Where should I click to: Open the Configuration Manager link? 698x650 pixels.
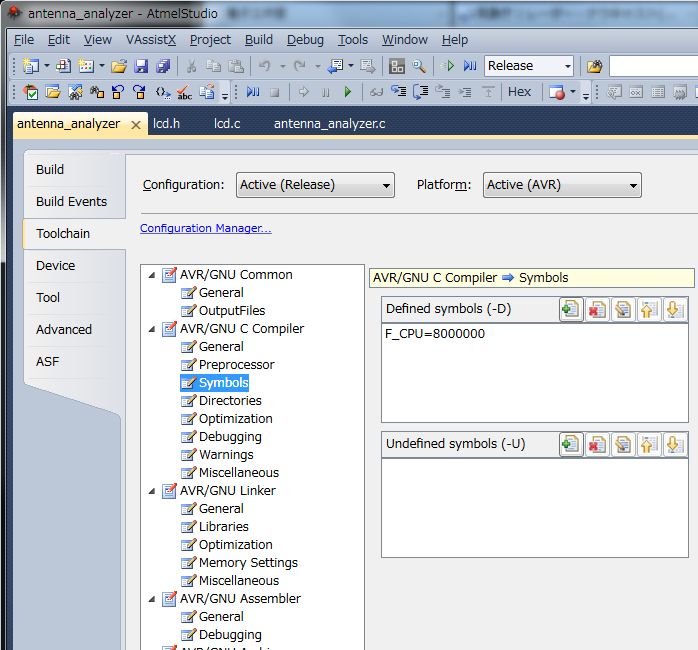tap(206, 228)
